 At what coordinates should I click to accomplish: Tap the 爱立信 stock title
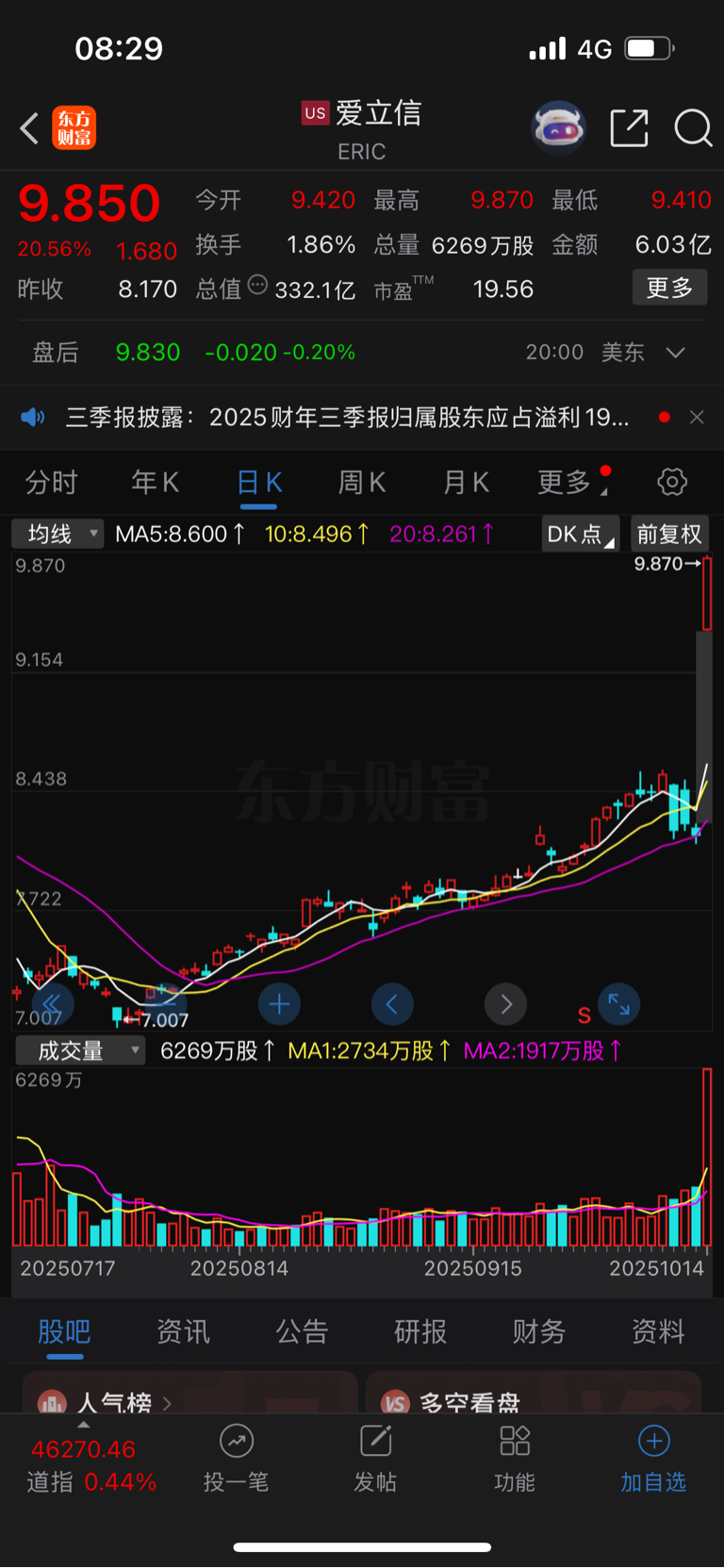click(x=378, y=113)
